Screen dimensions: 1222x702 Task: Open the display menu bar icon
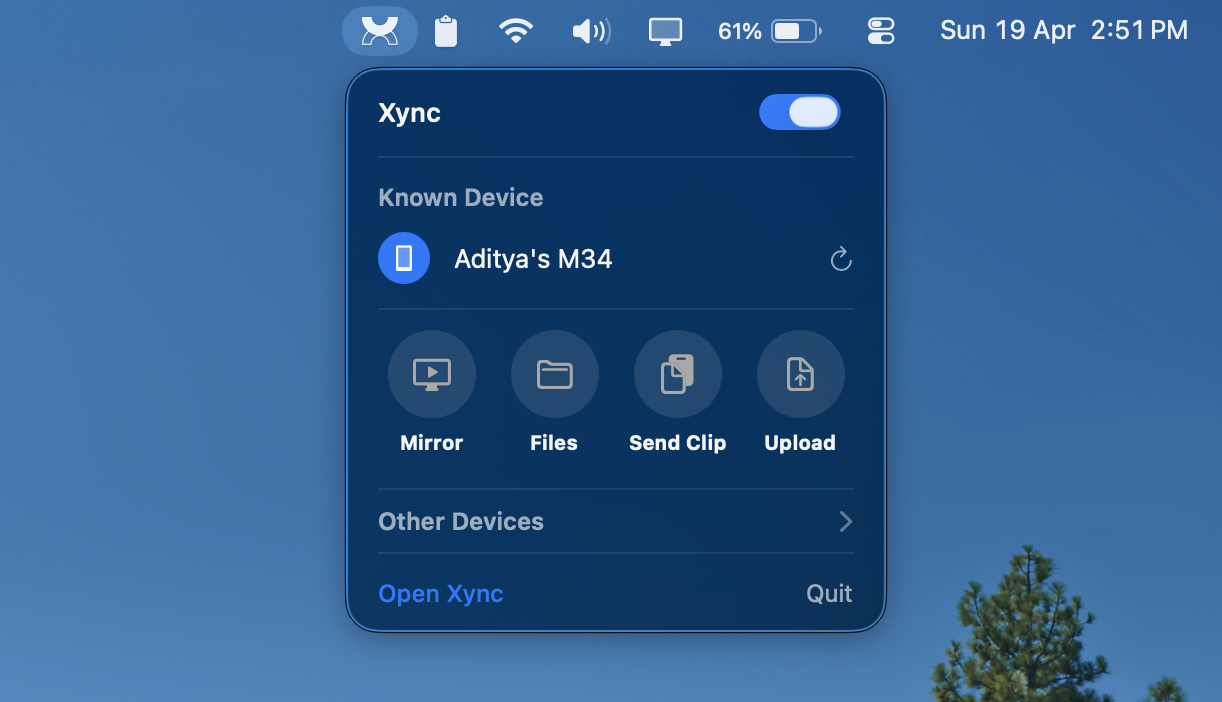click(x=665, y=31)
